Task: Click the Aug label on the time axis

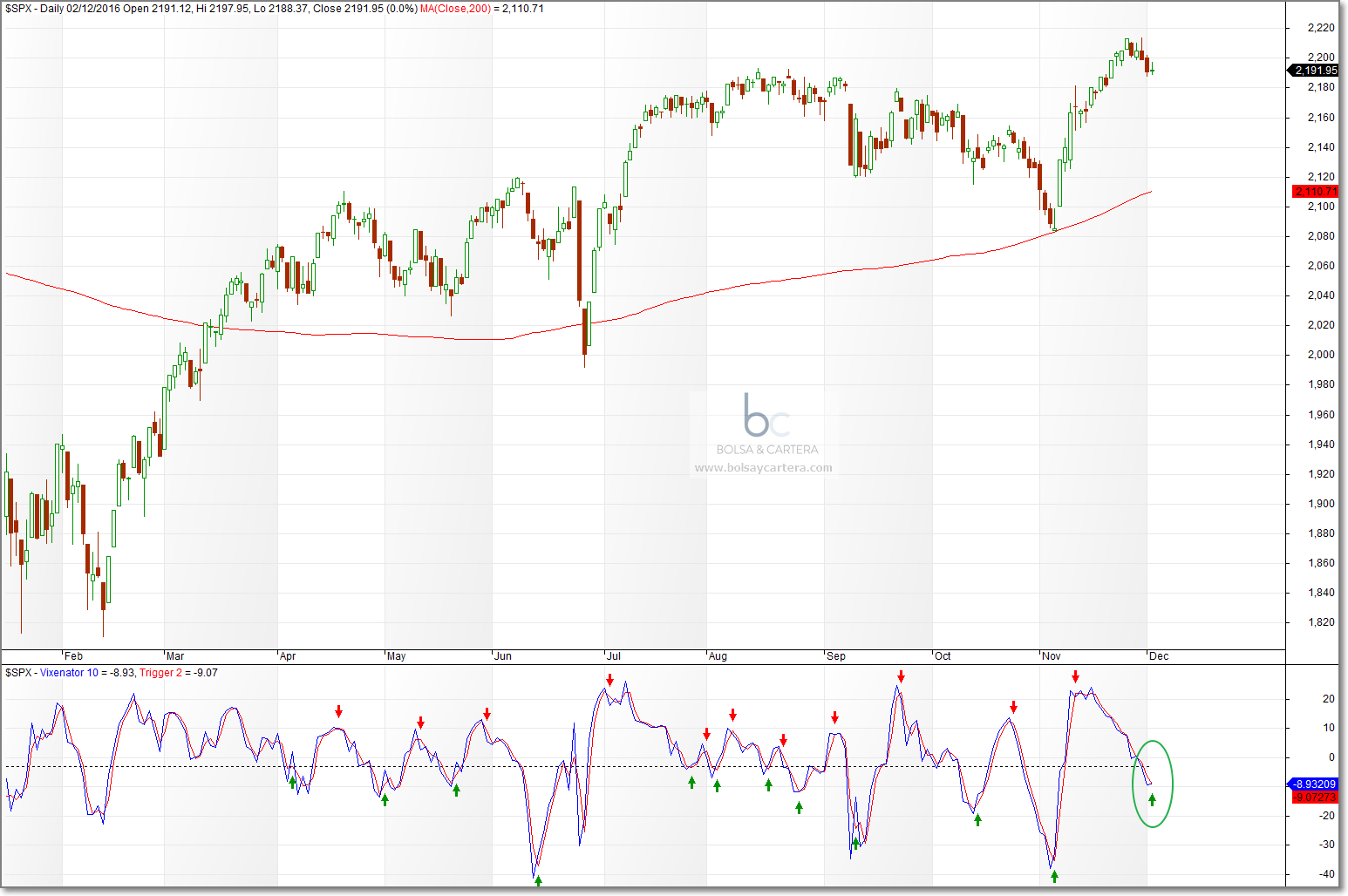Action: (718, 656)
